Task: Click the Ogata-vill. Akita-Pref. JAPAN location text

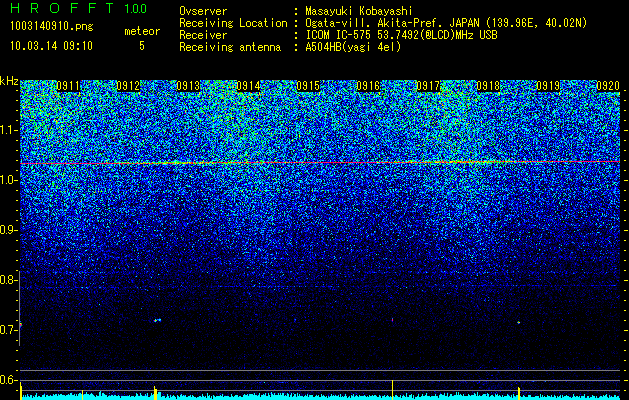Action: (446, 23)
